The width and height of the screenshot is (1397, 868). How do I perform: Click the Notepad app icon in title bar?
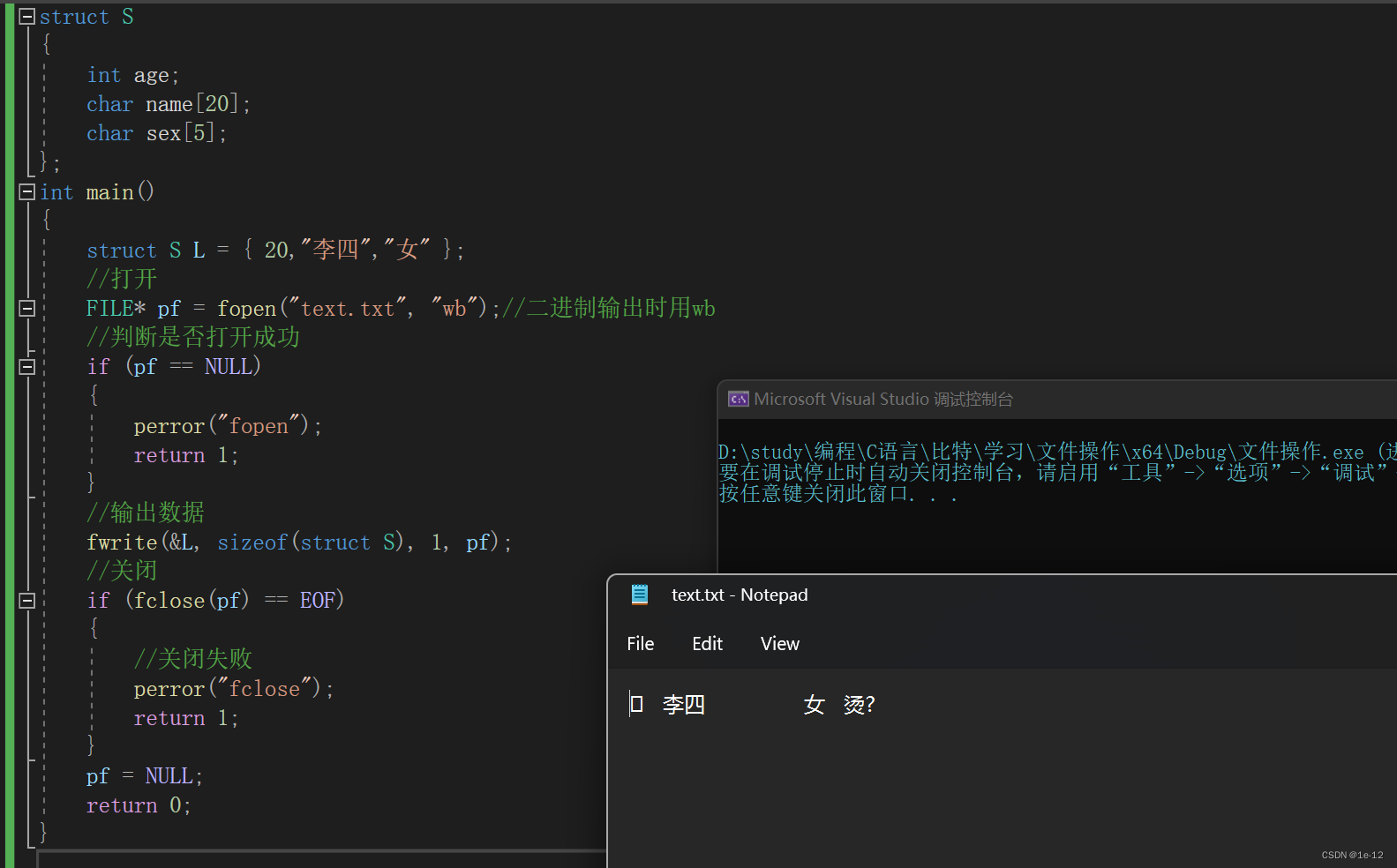[640, 595]
